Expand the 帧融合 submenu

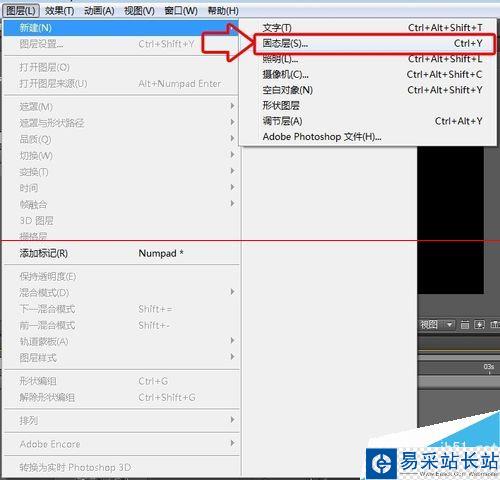coord(121,204)
